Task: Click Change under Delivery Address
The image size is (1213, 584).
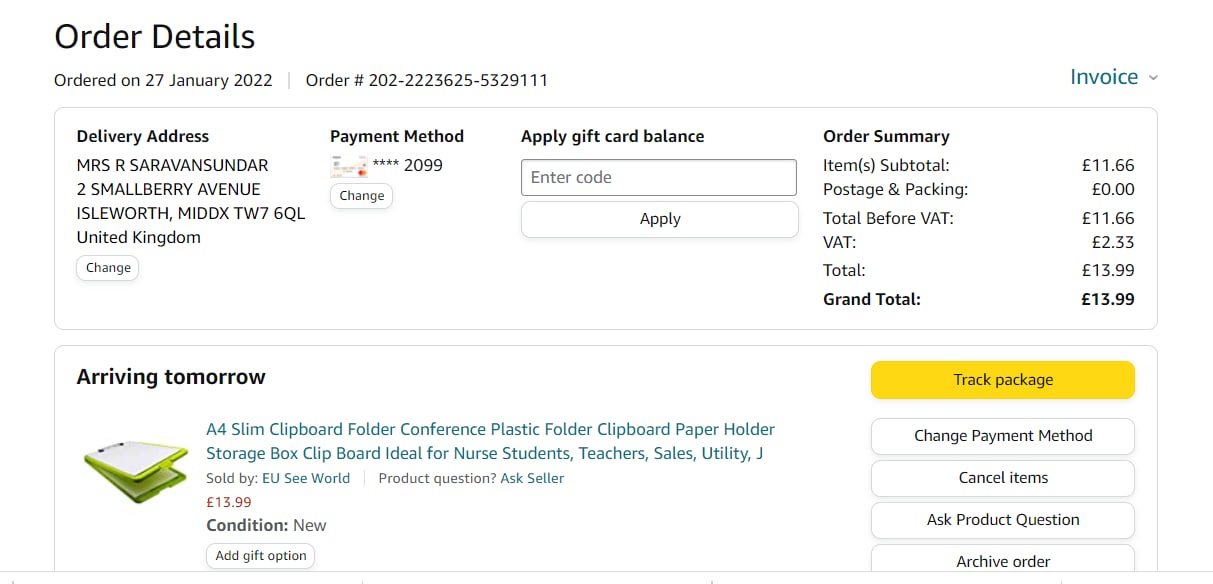Action: pos(108,268)
